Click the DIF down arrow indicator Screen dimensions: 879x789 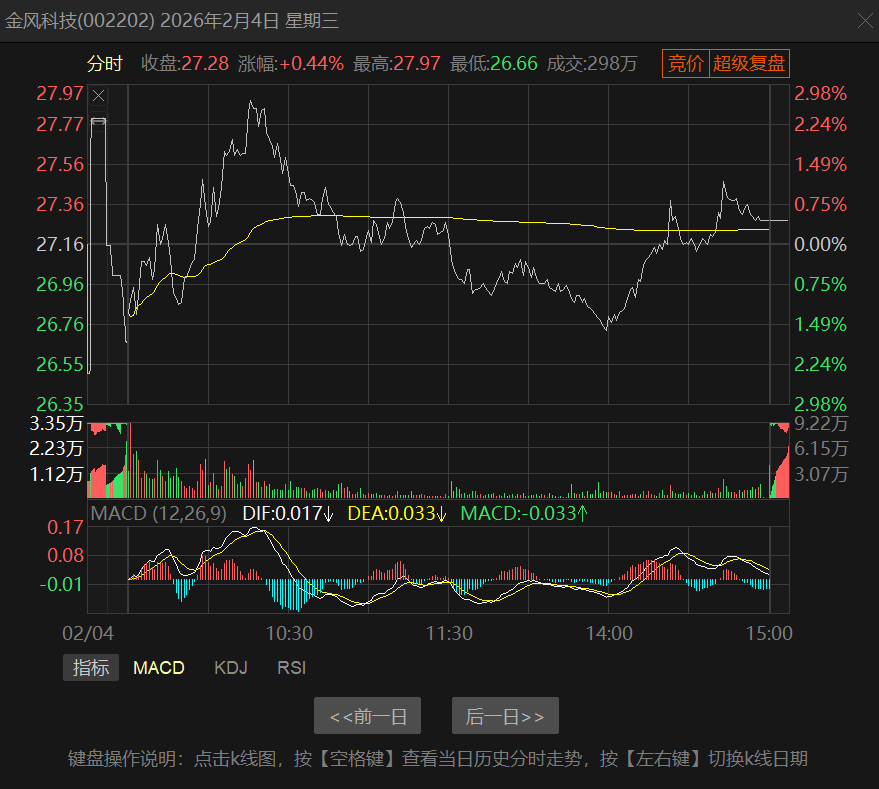point(329,514)
